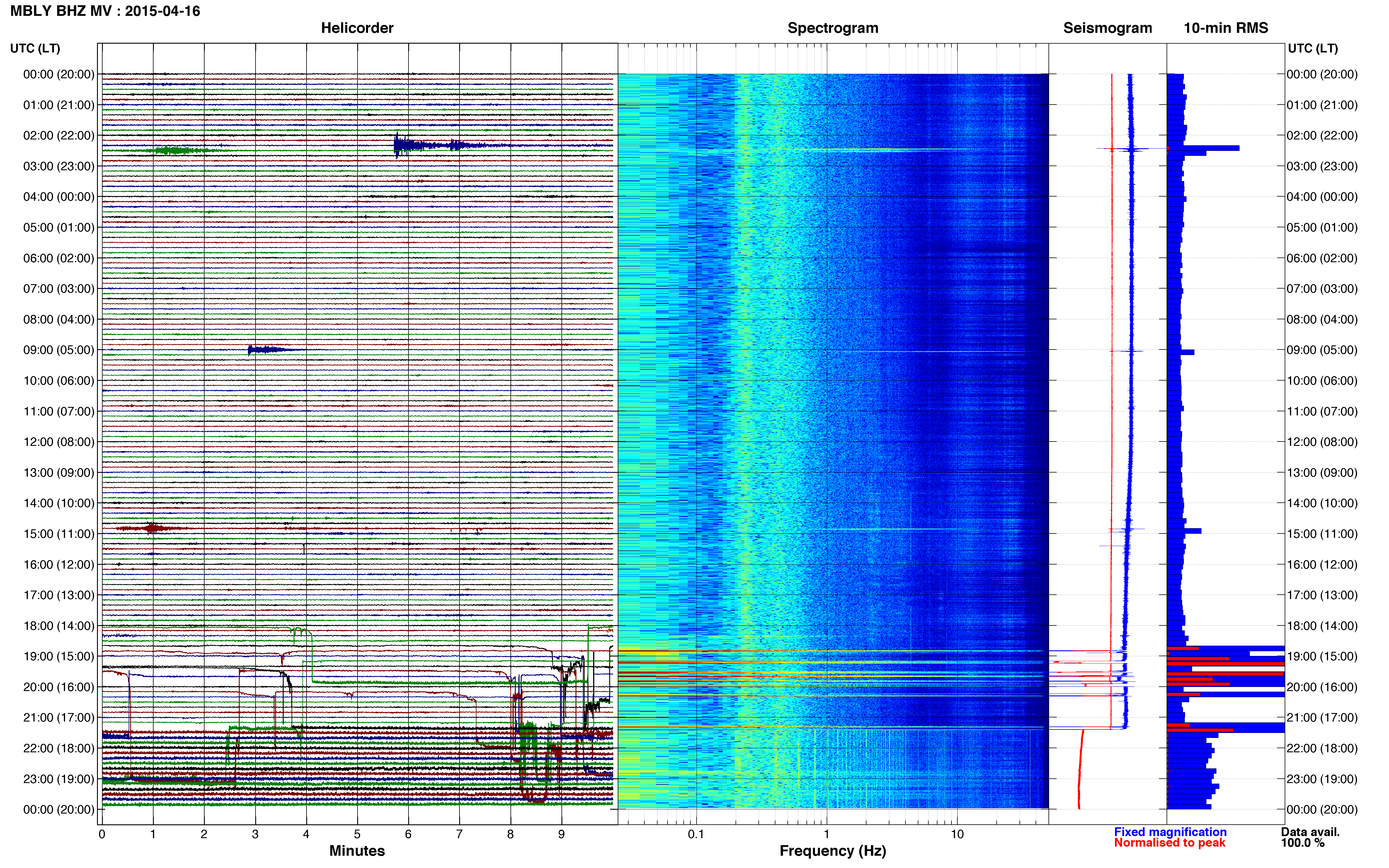Viewport: 1389px width, 868px height.
Task: Click the RMS bar at 09:00
Action: (x=1181, y=352)
